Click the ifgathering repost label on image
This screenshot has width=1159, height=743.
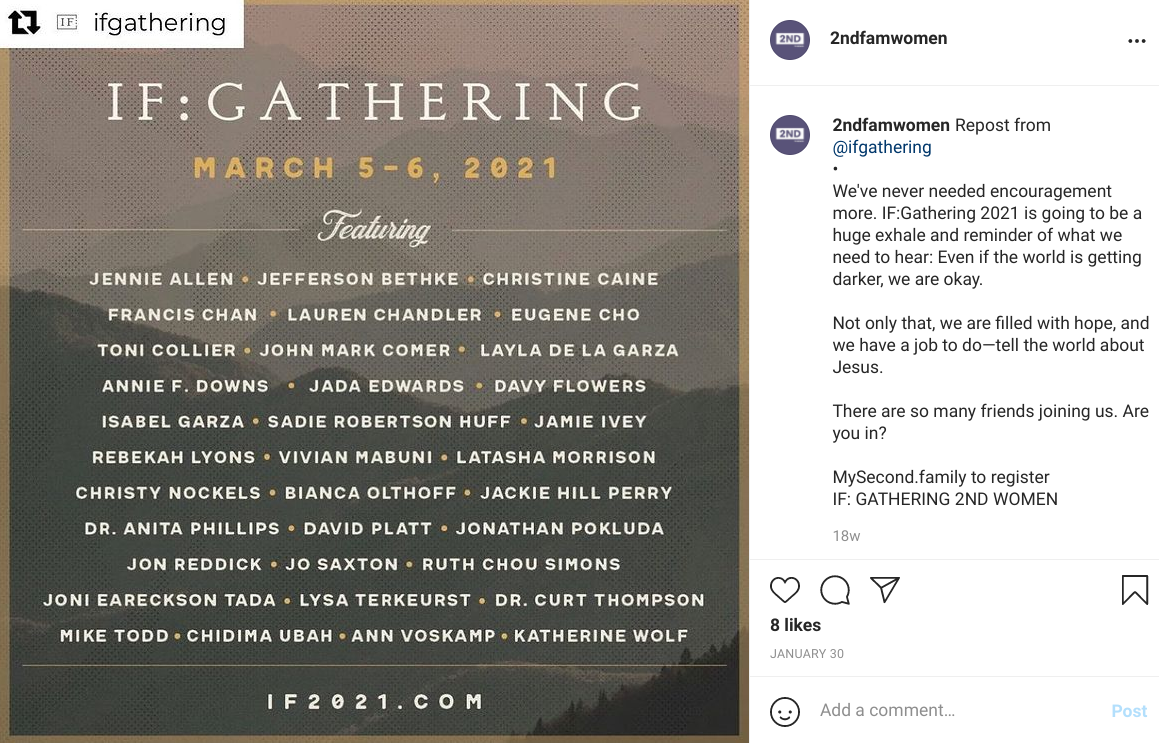(159, 23)
